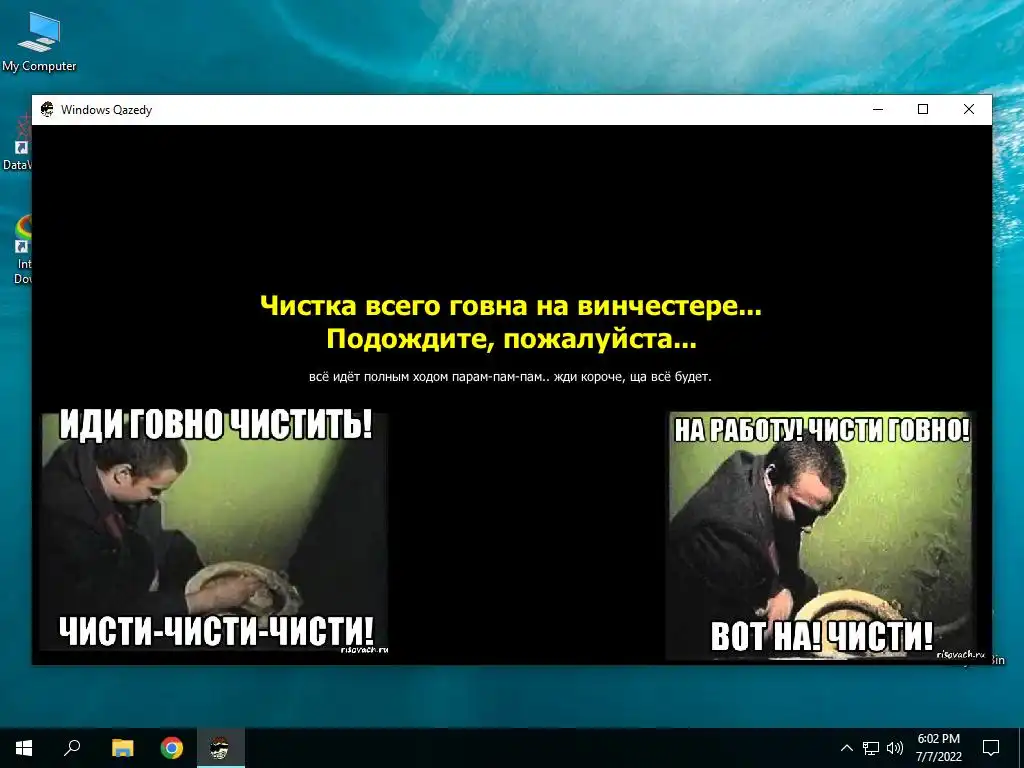Open the volume speaker tray icon
The width and height of the screenshot is (1024, 768).
[x=895, y=748]
